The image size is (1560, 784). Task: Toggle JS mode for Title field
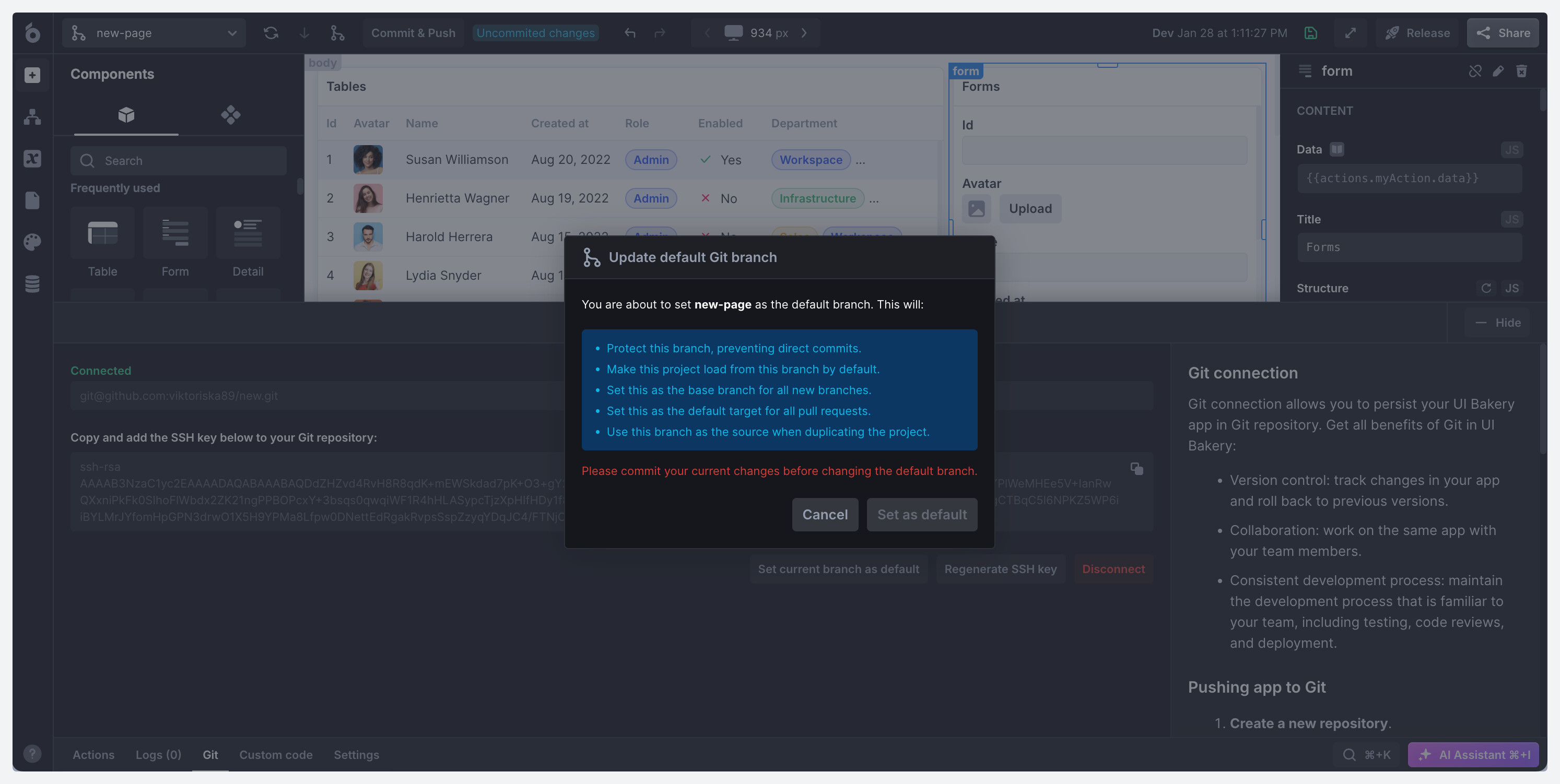[x=1511, y=219]
